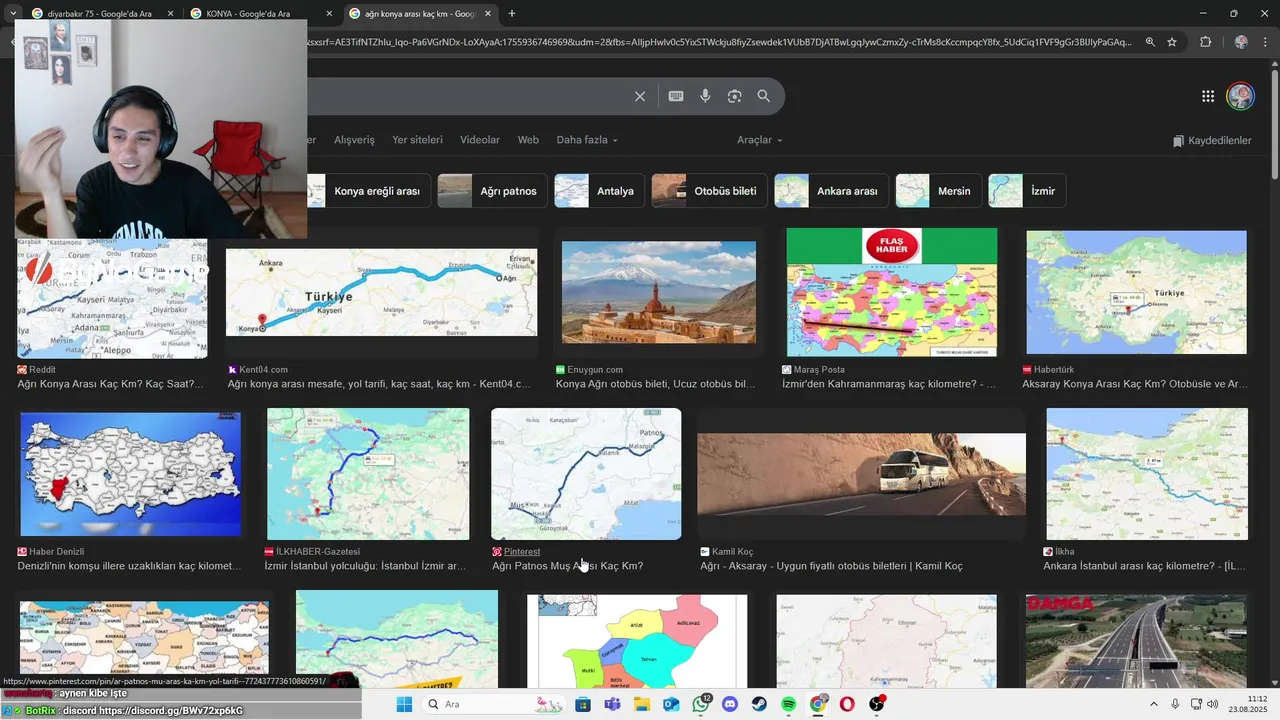Screen dimensions: 1280x720
Task: Open Steam from the taskbar
Action: pyautogui.click(x=759, y=704)
